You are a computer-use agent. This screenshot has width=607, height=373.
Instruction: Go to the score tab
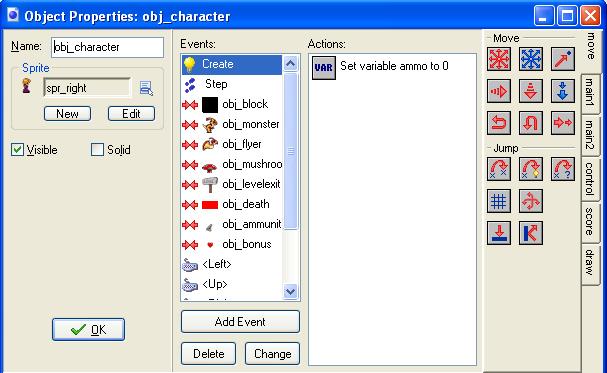(x=591, y=222)
